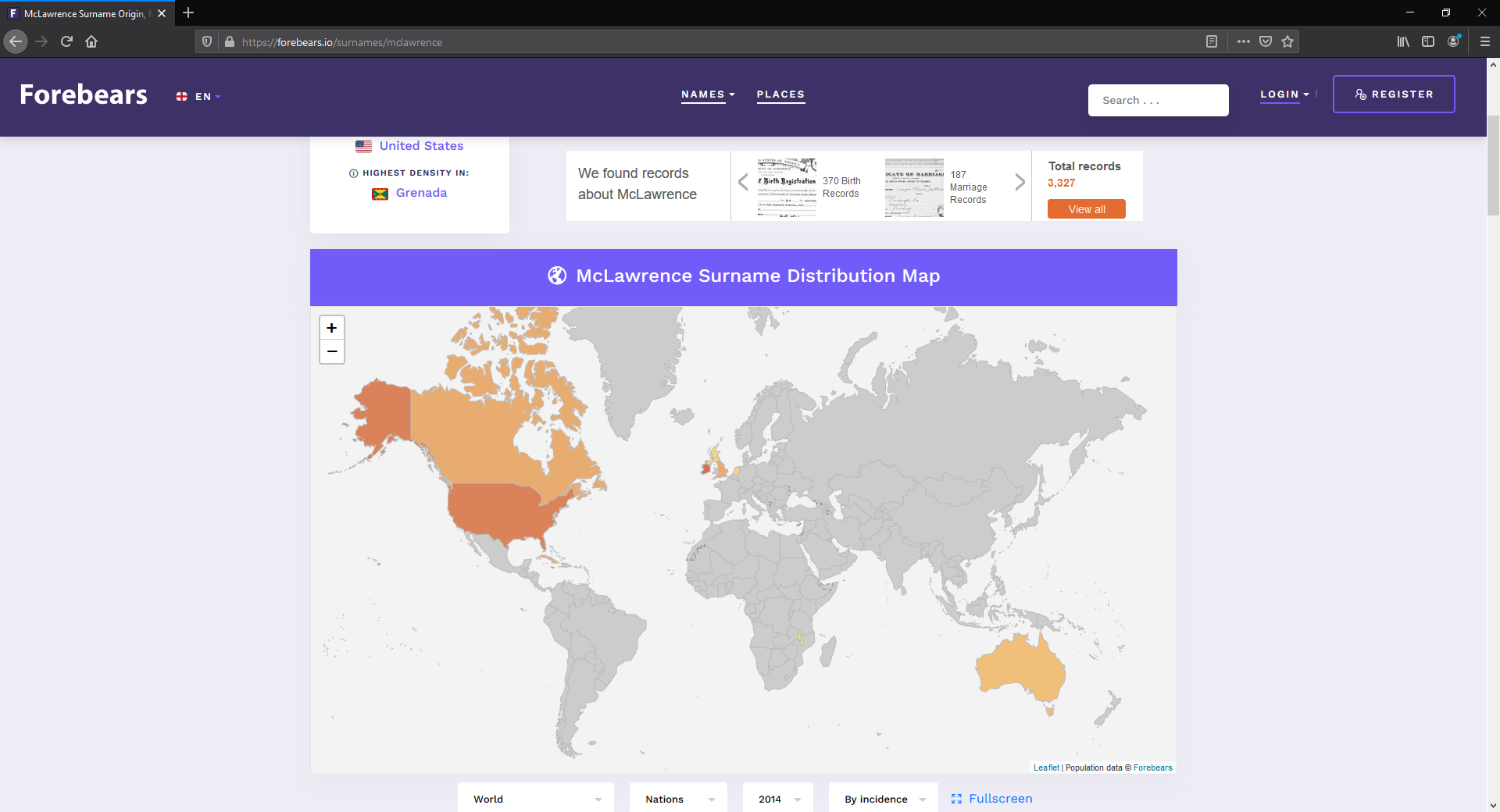
Task: Open the PLACES menu item
Action: pos(780,94)
